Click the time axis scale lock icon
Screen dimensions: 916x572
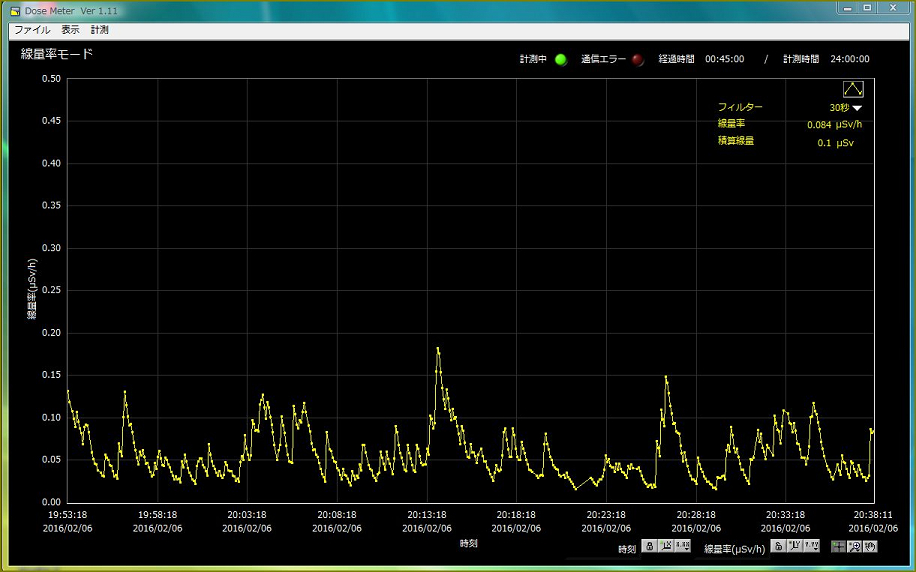pyautogui.click(x=649, y=546)
